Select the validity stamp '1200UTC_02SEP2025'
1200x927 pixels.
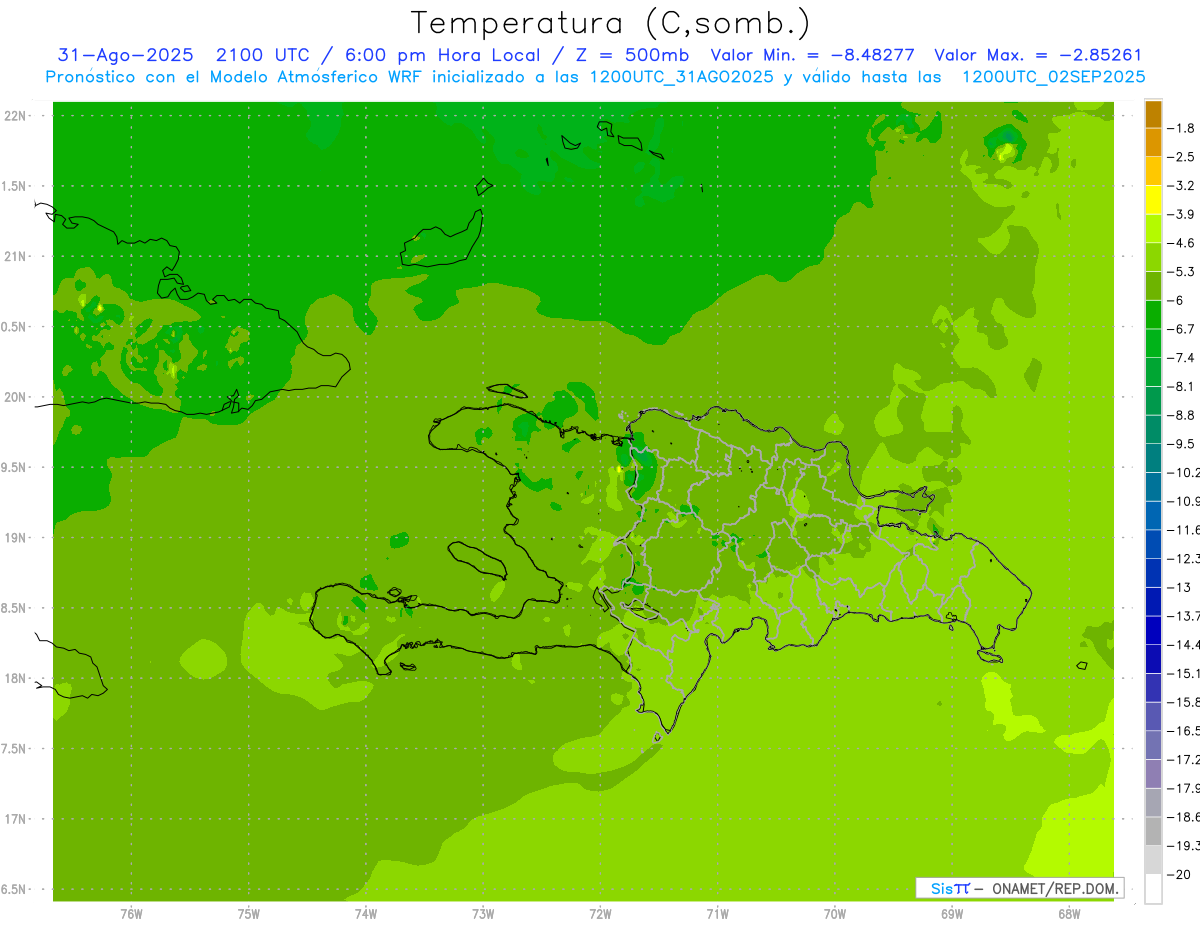(x=1053, y=76)
